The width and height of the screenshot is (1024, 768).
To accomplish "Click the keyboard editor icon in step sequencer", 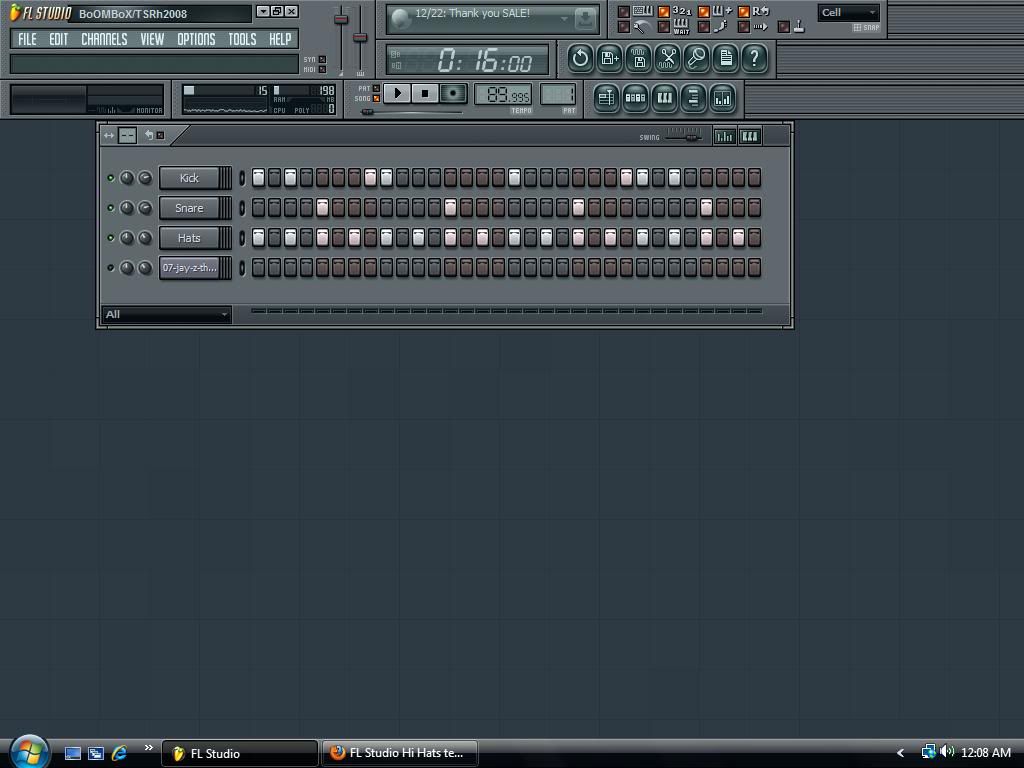I will tap(750, 136).
